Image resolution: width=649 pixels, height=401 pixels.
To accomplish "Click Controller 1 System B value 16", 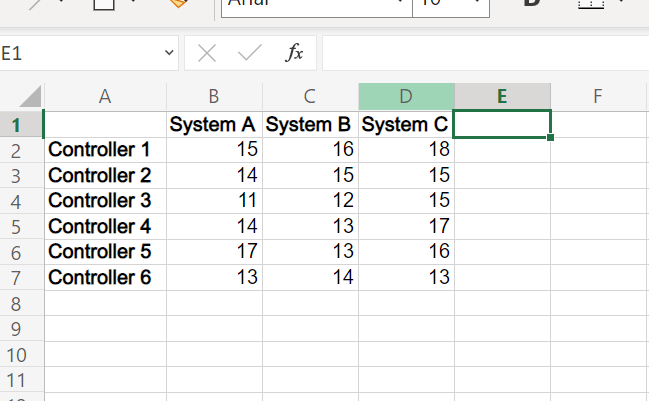I will point(310,150).
